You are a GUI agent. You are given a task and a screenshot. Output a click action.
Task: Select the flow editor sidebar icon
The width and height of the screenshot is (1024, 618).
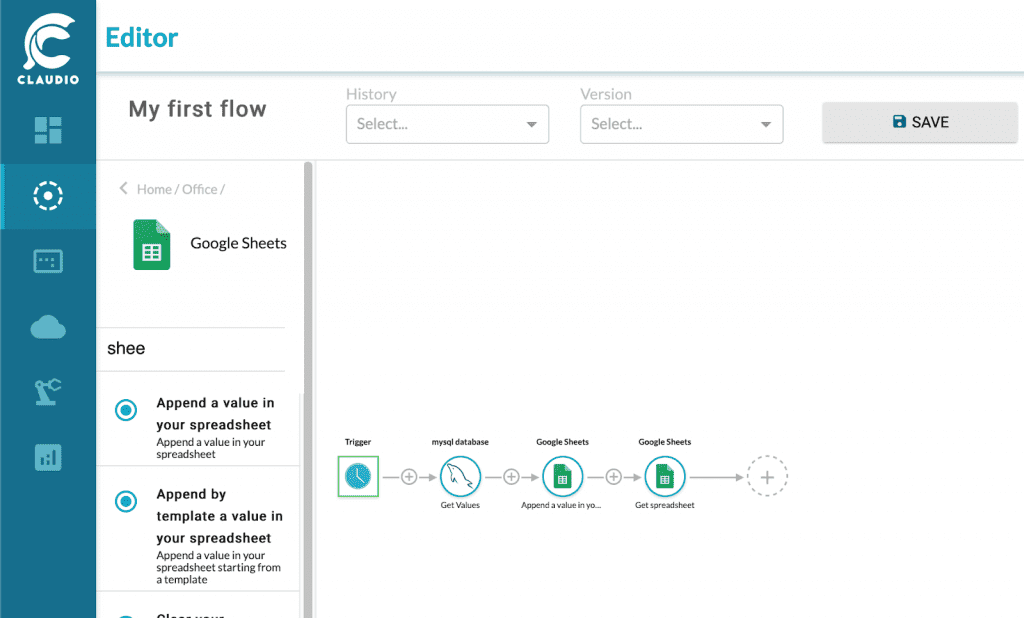click(48, 195)
